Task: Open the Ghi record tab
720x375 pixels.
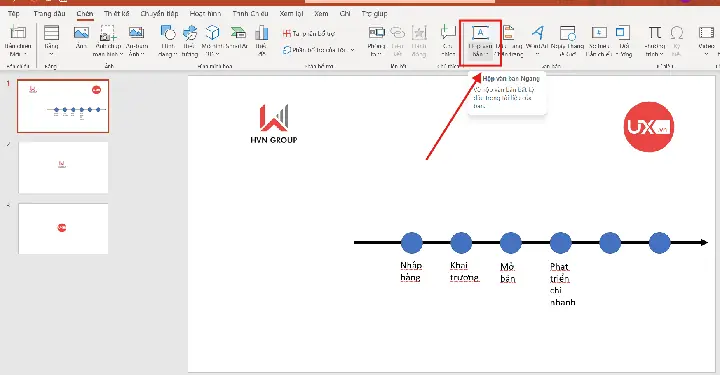Action: click(x=345, y=14)
